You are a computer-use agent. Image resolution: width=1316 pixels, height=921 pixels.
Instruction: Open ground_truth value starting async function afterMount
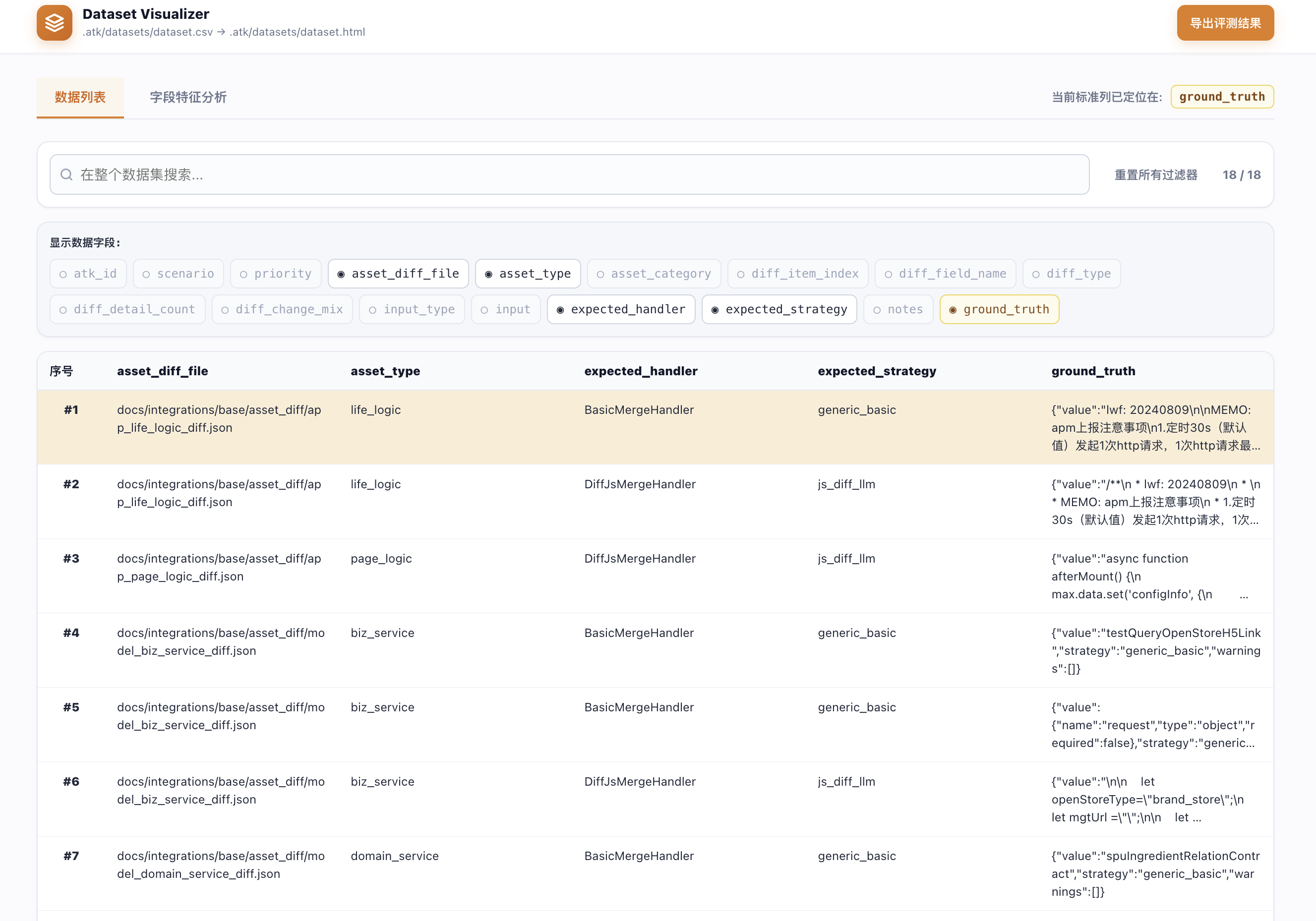(x=1149, y=576)
